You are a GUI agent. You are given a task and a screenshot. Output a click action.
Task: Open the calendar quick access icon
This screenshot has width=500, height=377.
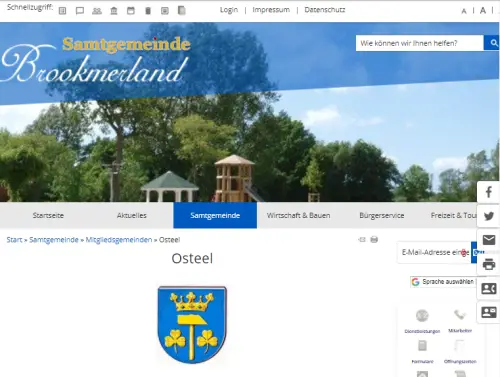131,11
